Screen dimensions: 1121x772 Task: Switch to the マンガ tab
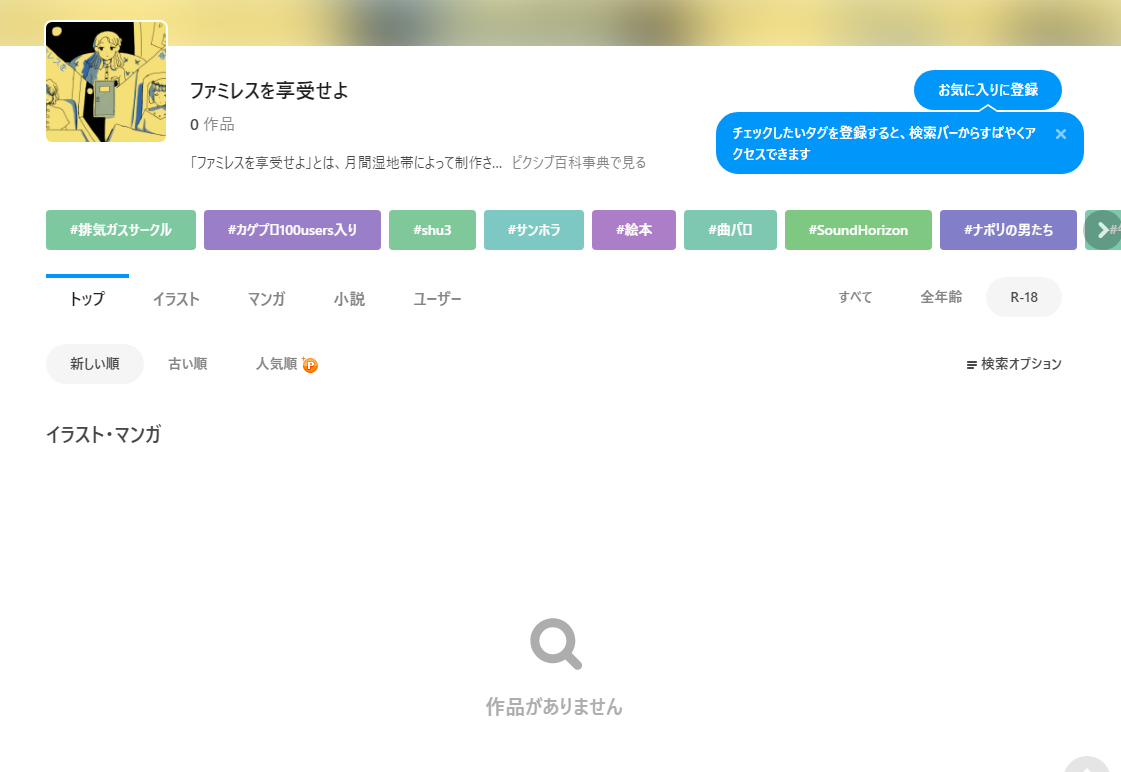[x=266, y=299]
